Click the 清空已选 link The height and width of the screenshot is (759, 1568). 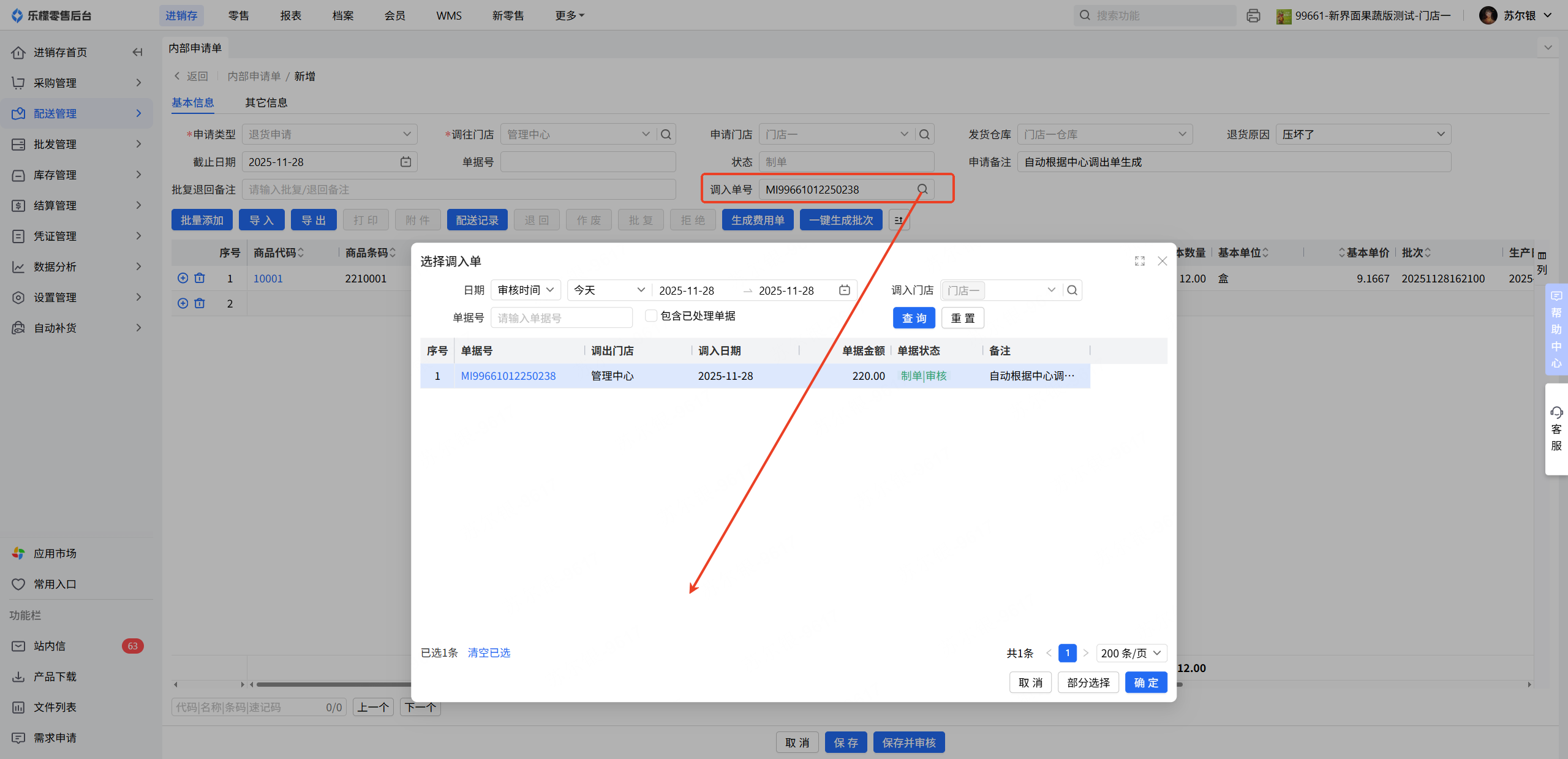coord(489,653)
